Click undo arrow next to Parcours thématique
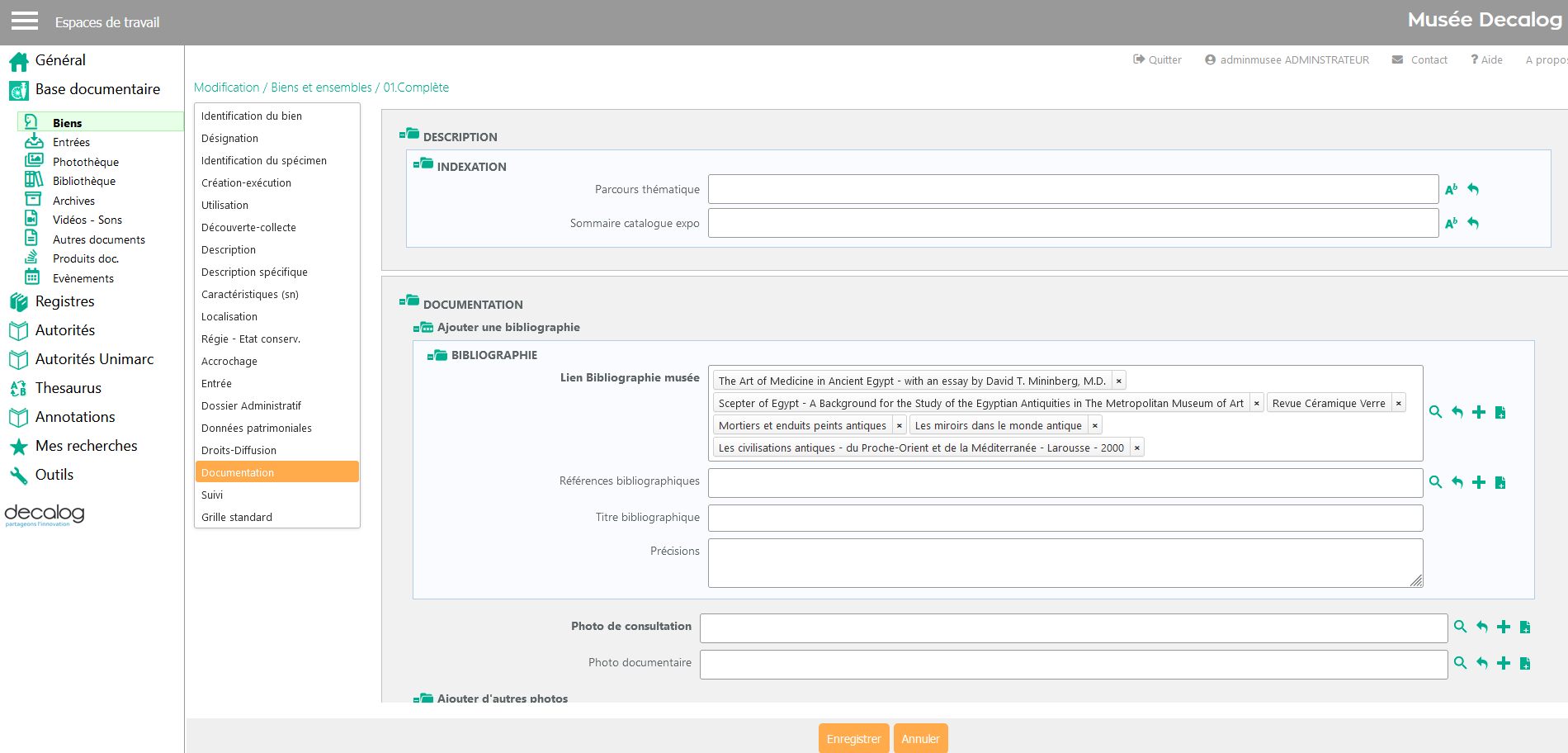The height and width of the screenshot is (753, 1568). pyautogui.click(x=1473, y=189)
